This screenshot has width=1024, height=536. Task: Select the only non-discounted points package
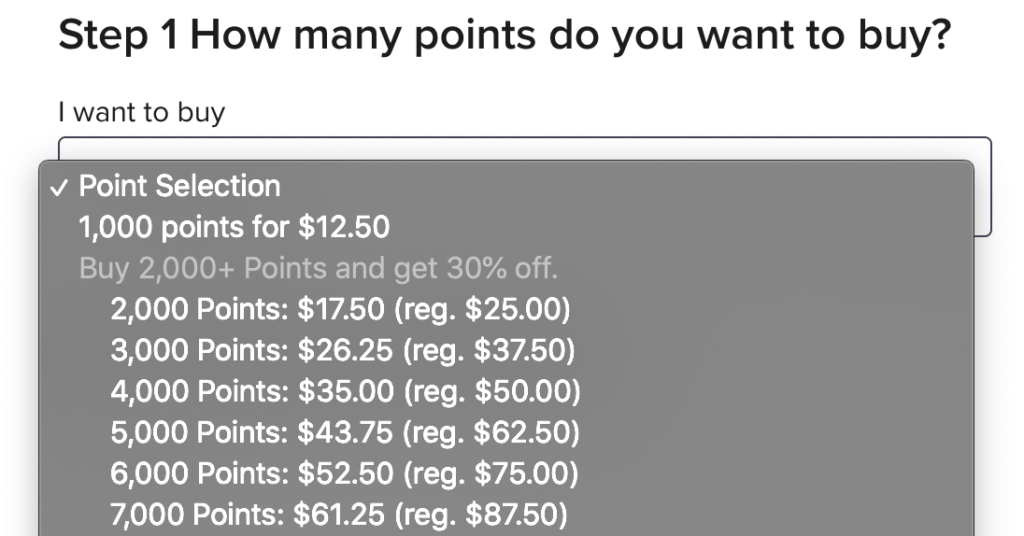(x=234, y=228)
